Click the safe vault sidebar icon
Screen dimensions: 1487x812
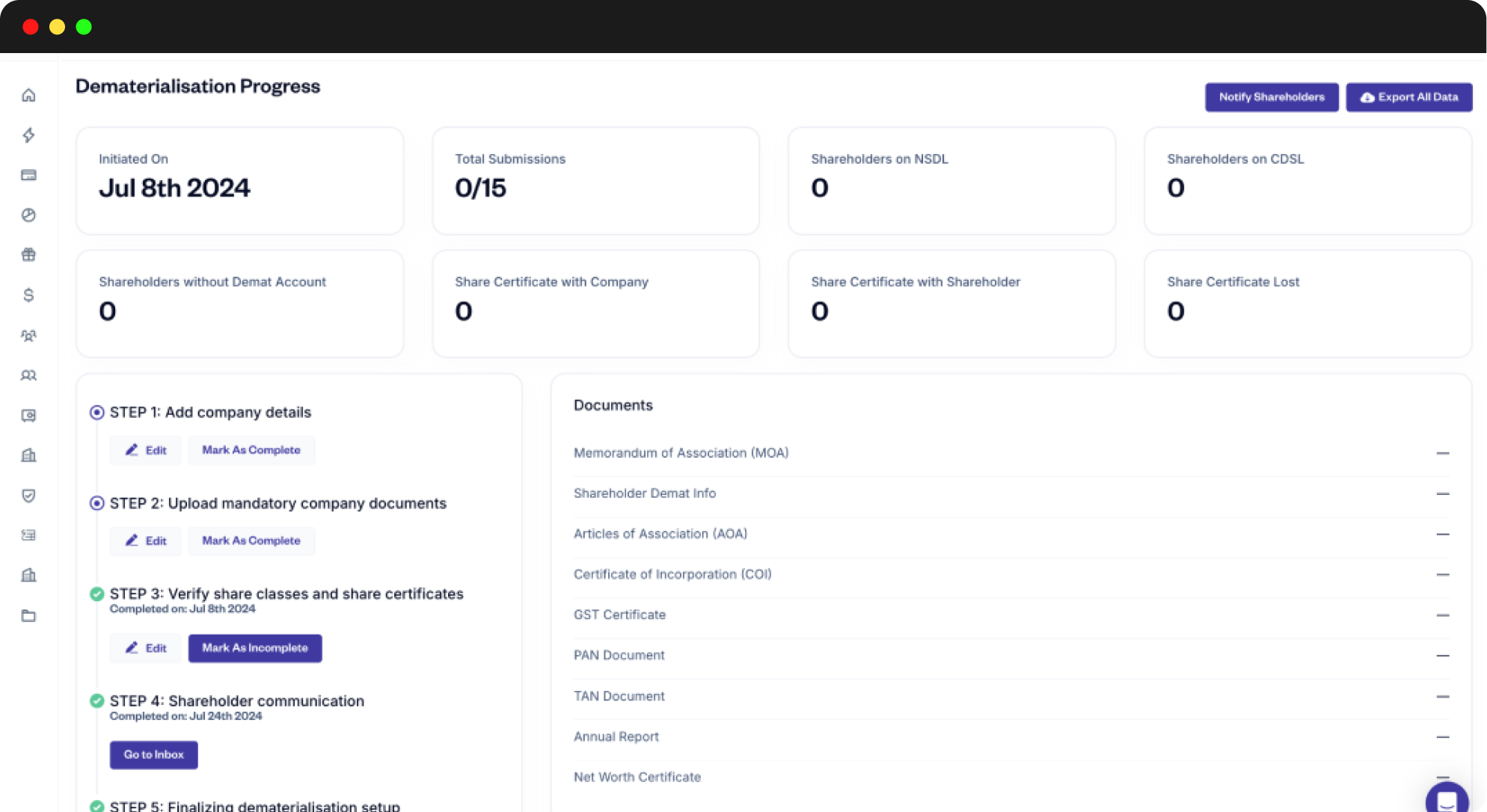tap(28, 416)
